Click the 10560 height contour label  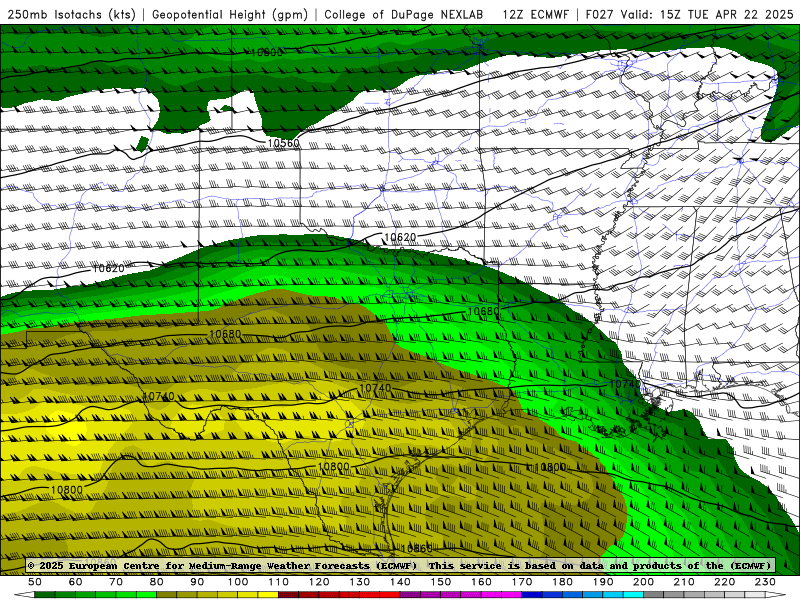[284, 143]
